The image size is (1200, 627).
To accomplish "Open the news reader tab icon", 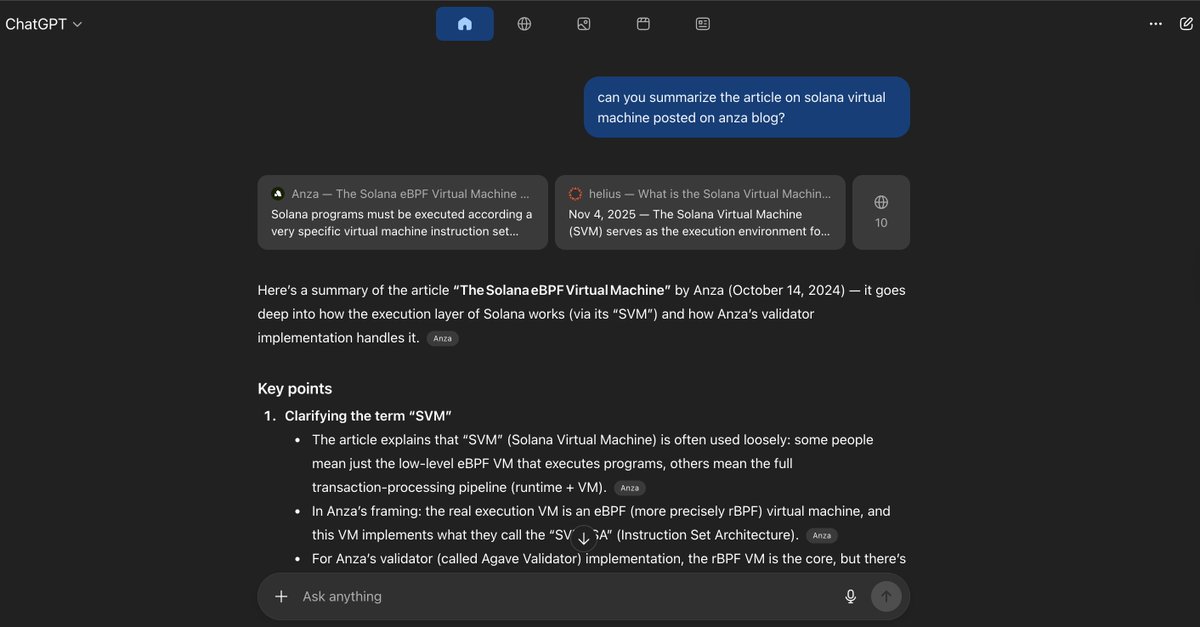I will (x=703, y=24).
